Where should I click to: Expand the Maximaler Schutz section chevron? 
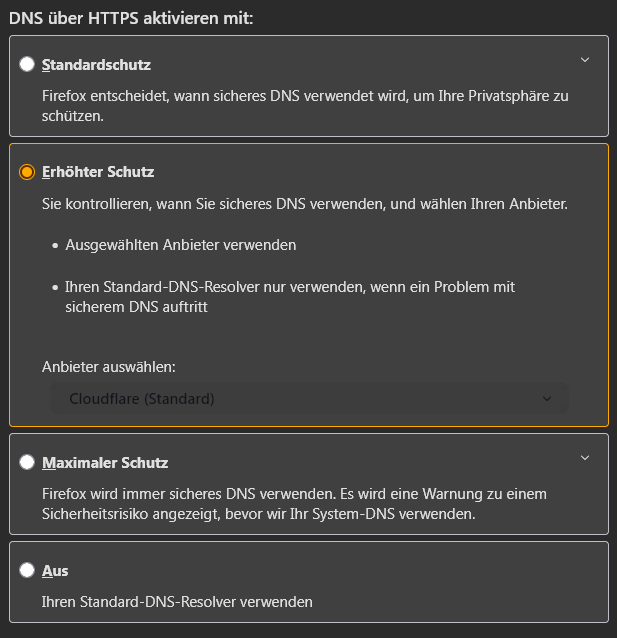coord(585,458)
